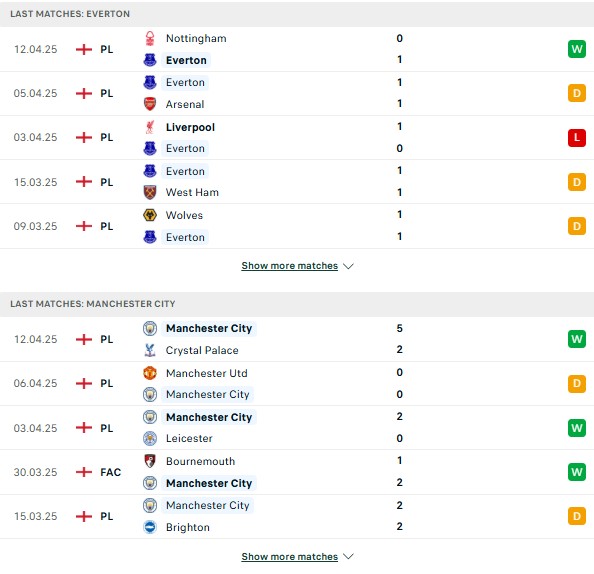Click the Bournemouth club crest icon
The image size is (594, 574).
coord(150,461)
